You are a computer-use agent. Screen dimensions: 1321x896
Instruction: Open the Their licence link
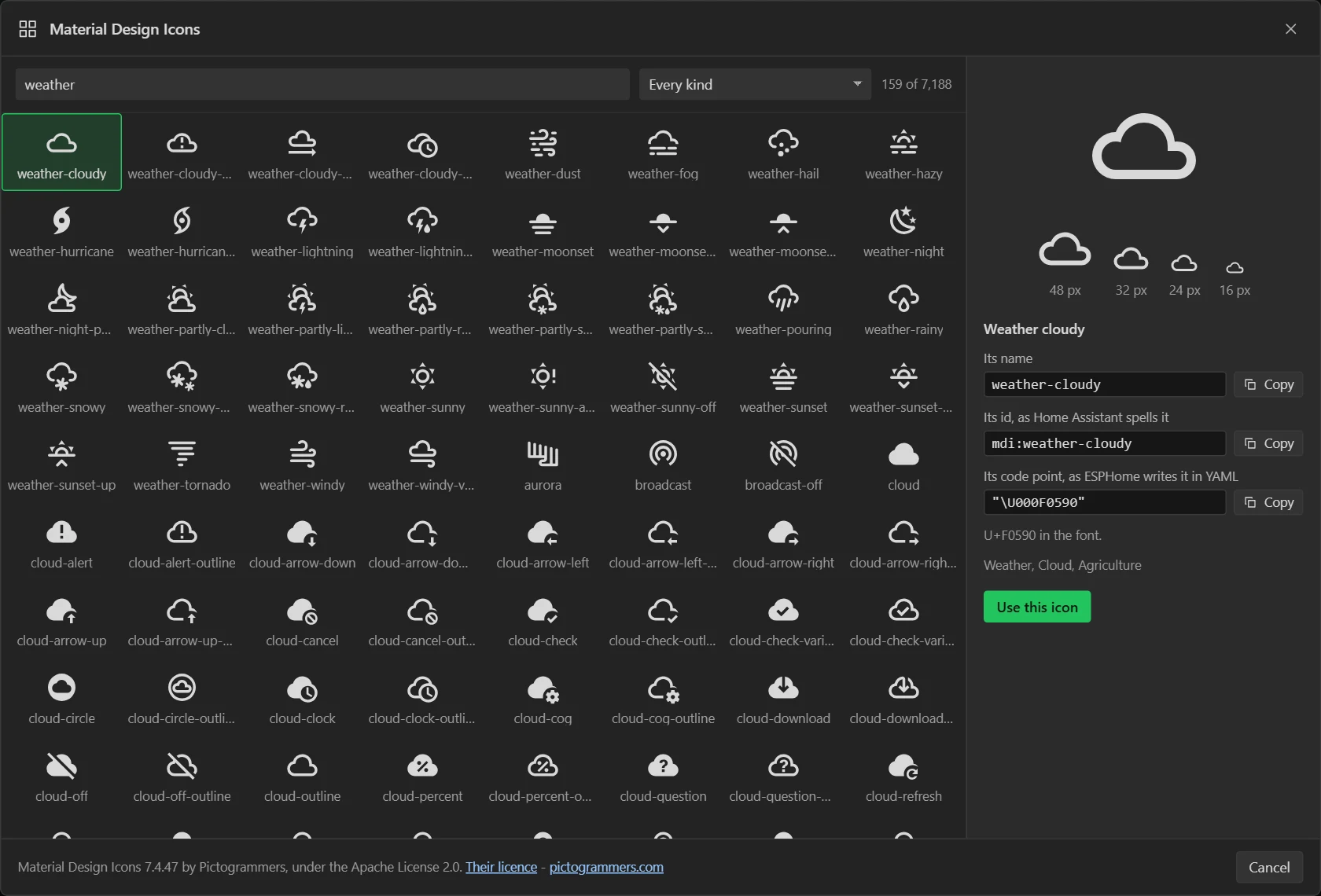(x=501, y=867)
